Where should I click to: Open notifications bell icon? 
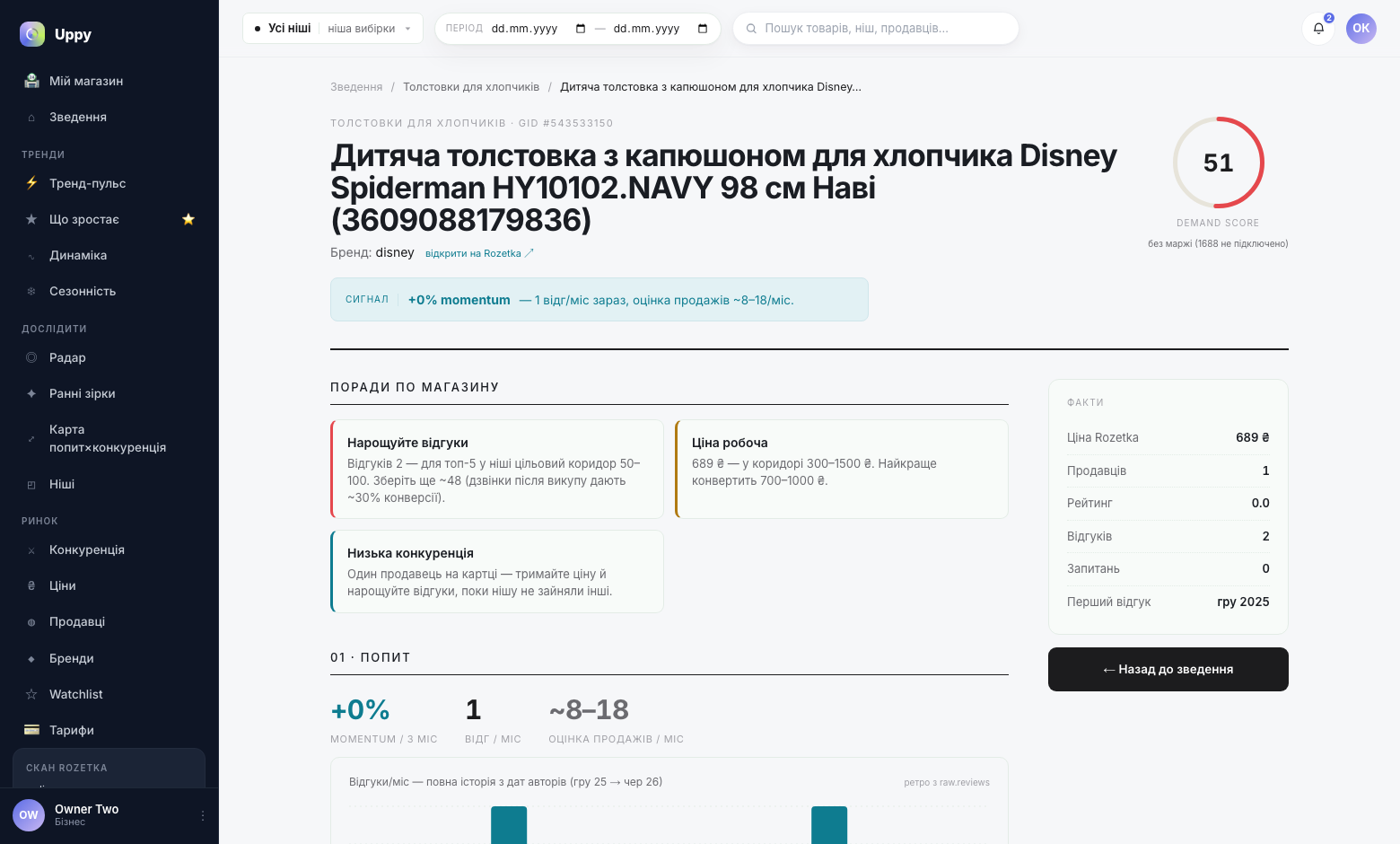1318,28
